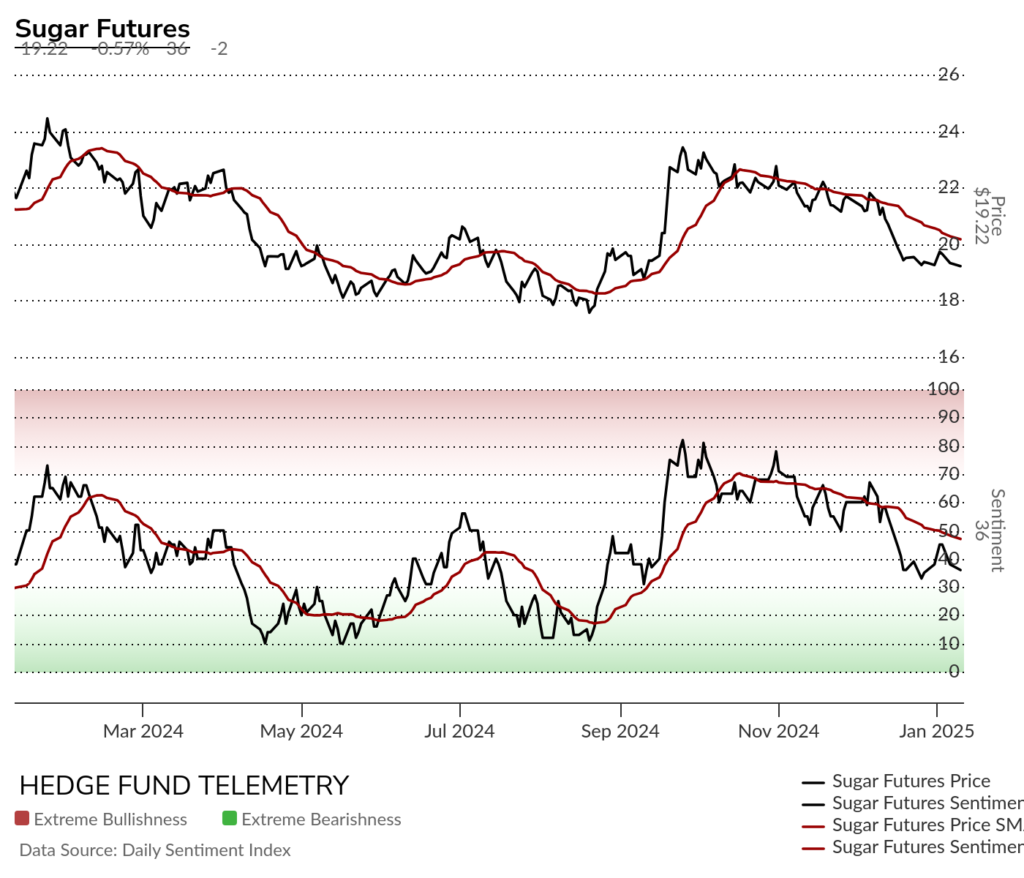Image resolution: width=1024 pixels, height=878 pixels.
Task: Toggle the Sugar Futures Price SMA legend
Action: pyautogui.click(x=912, y=825)
